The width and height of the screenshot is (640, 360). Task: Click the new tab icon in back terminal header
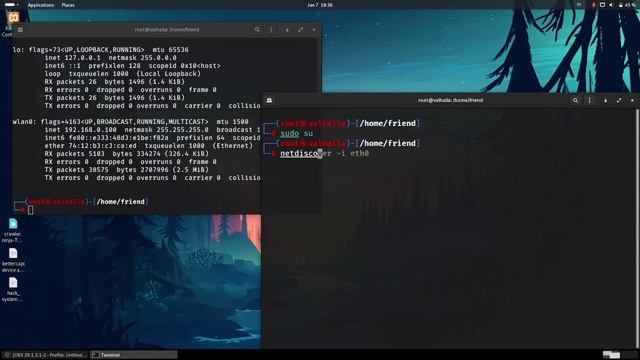pyautogui.click(x=20, y=30)
